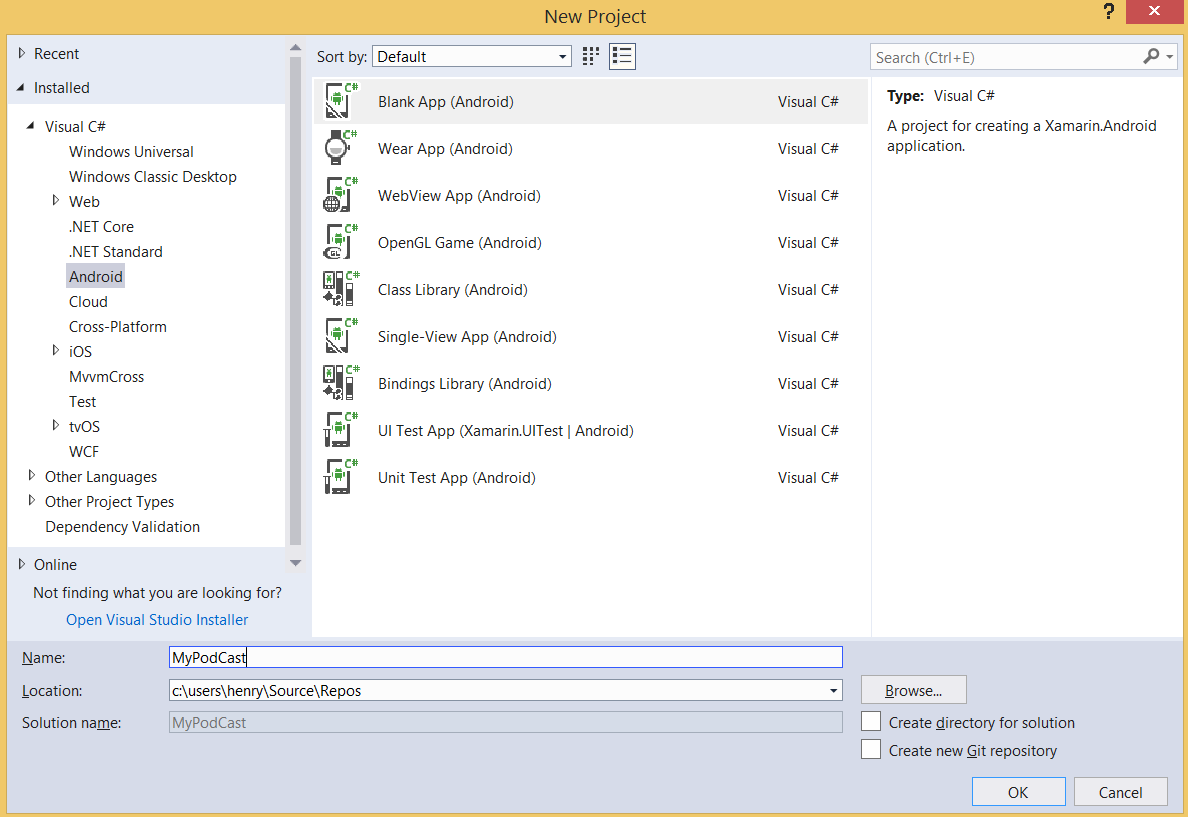
Task: Enable Create new Git repository
Action: pyautogui.click(x=871, y=750)
